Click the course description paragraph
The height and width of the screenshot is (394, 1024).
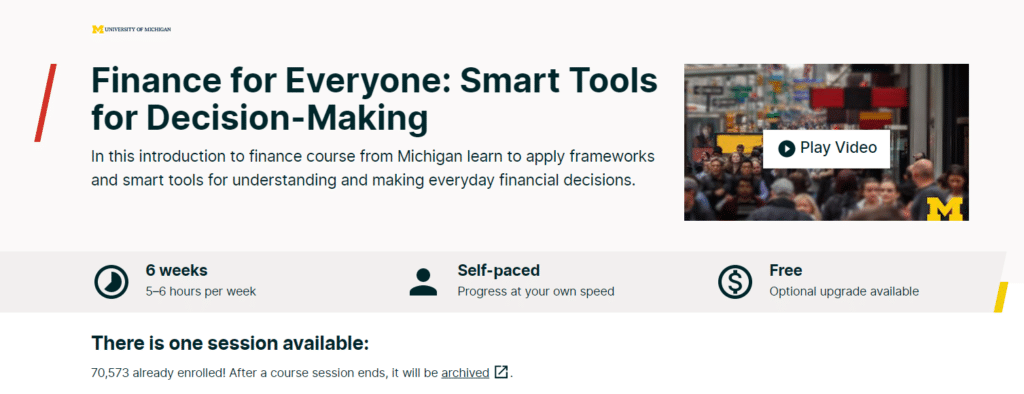coord(373,169)
